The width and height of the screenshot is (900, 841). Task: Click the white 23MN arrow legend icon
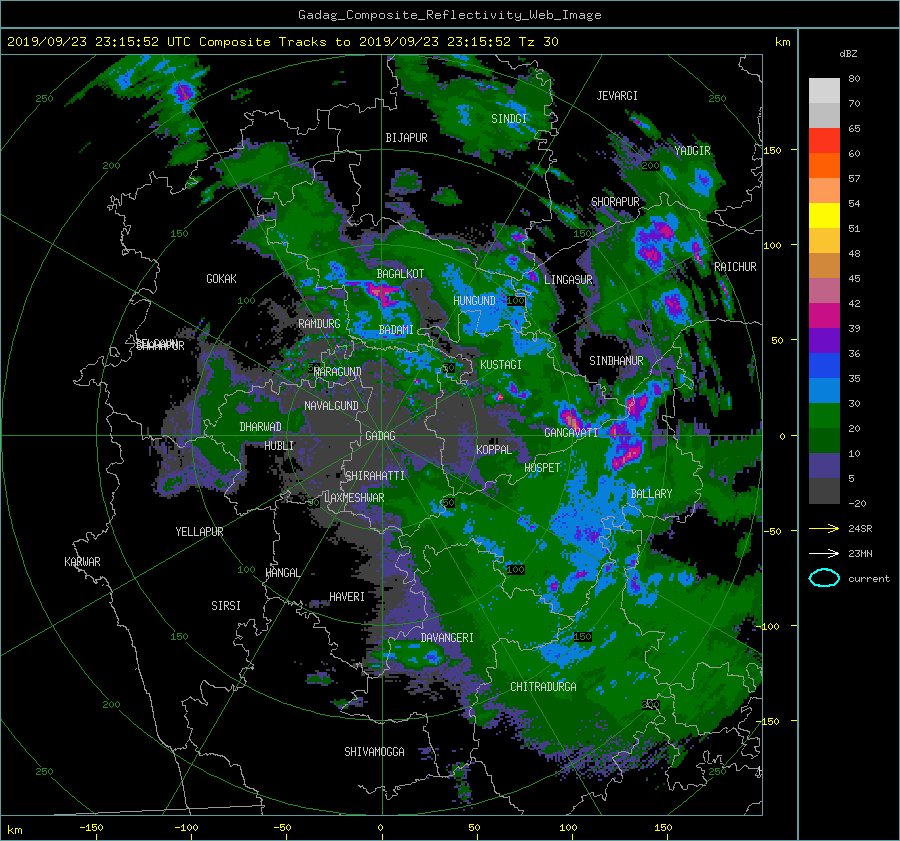(x=824, y=553)
